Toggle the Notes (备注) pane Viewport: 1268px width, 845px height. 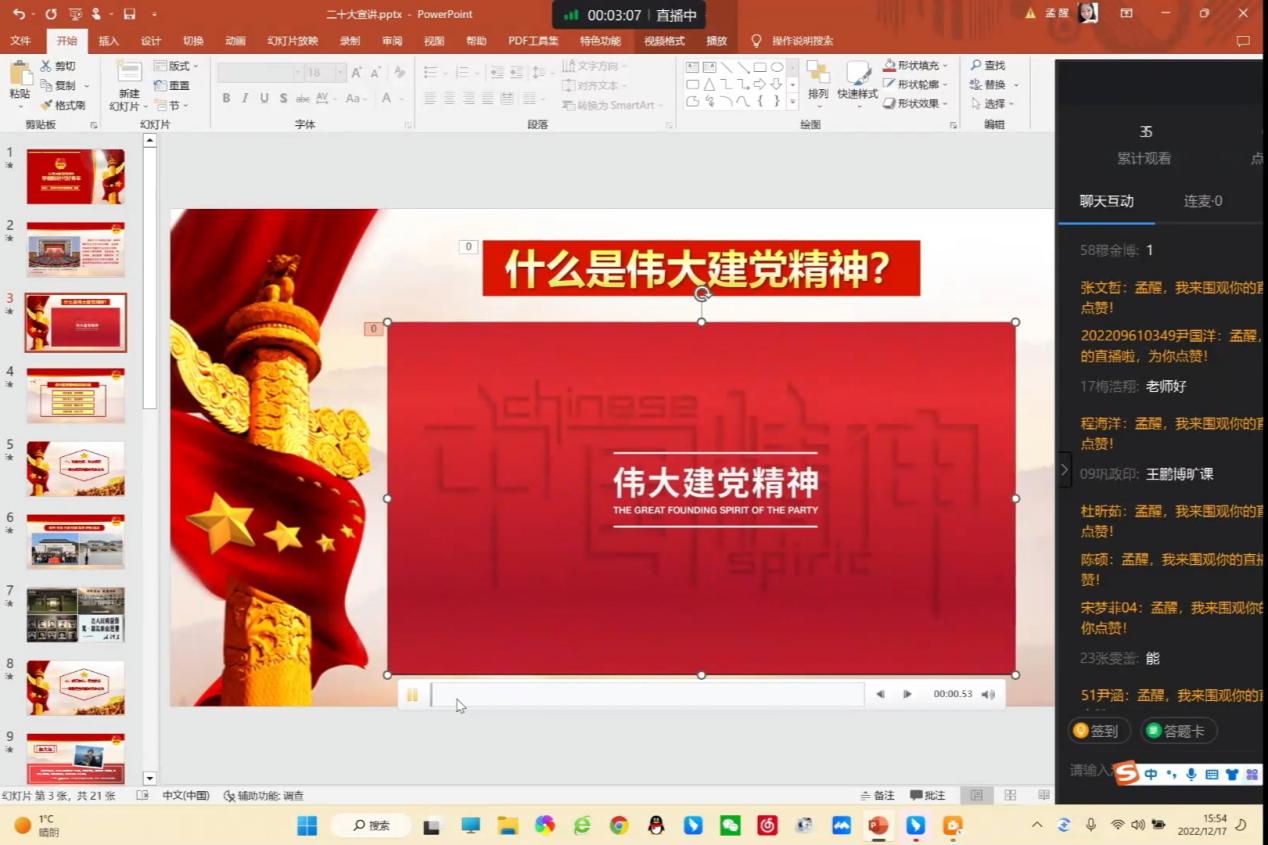click(877, 795)
